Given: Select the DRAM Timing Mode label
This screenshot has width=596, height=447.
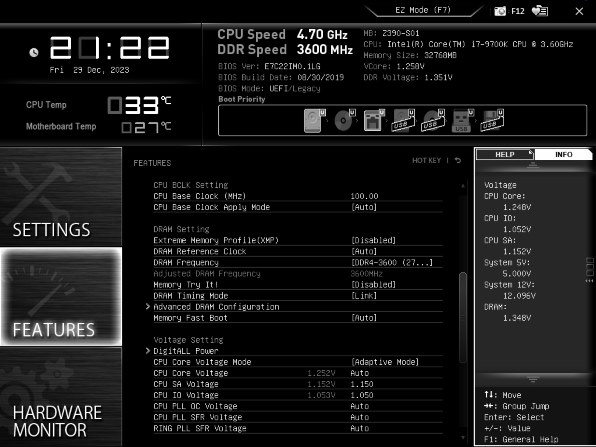Looking at the screenshot, I should pos(191,296).
